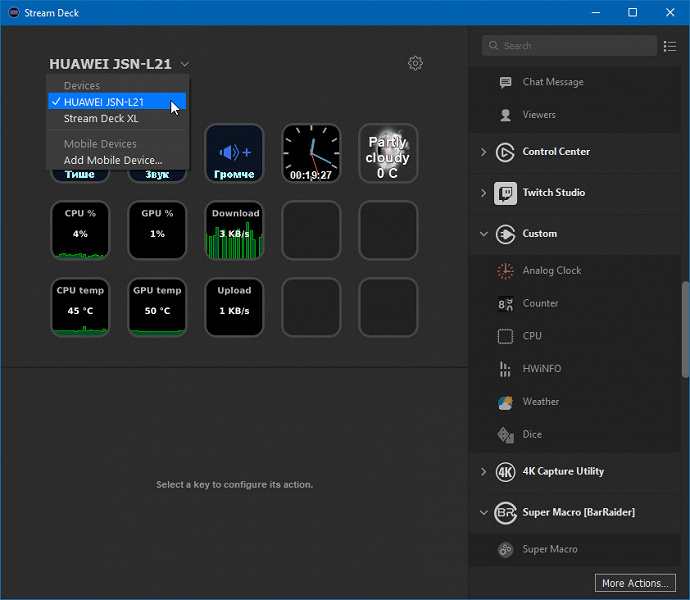Choose Add Mobile Device... menu entry
Viewport: 690px width, 600px height.
click(117, 160)
